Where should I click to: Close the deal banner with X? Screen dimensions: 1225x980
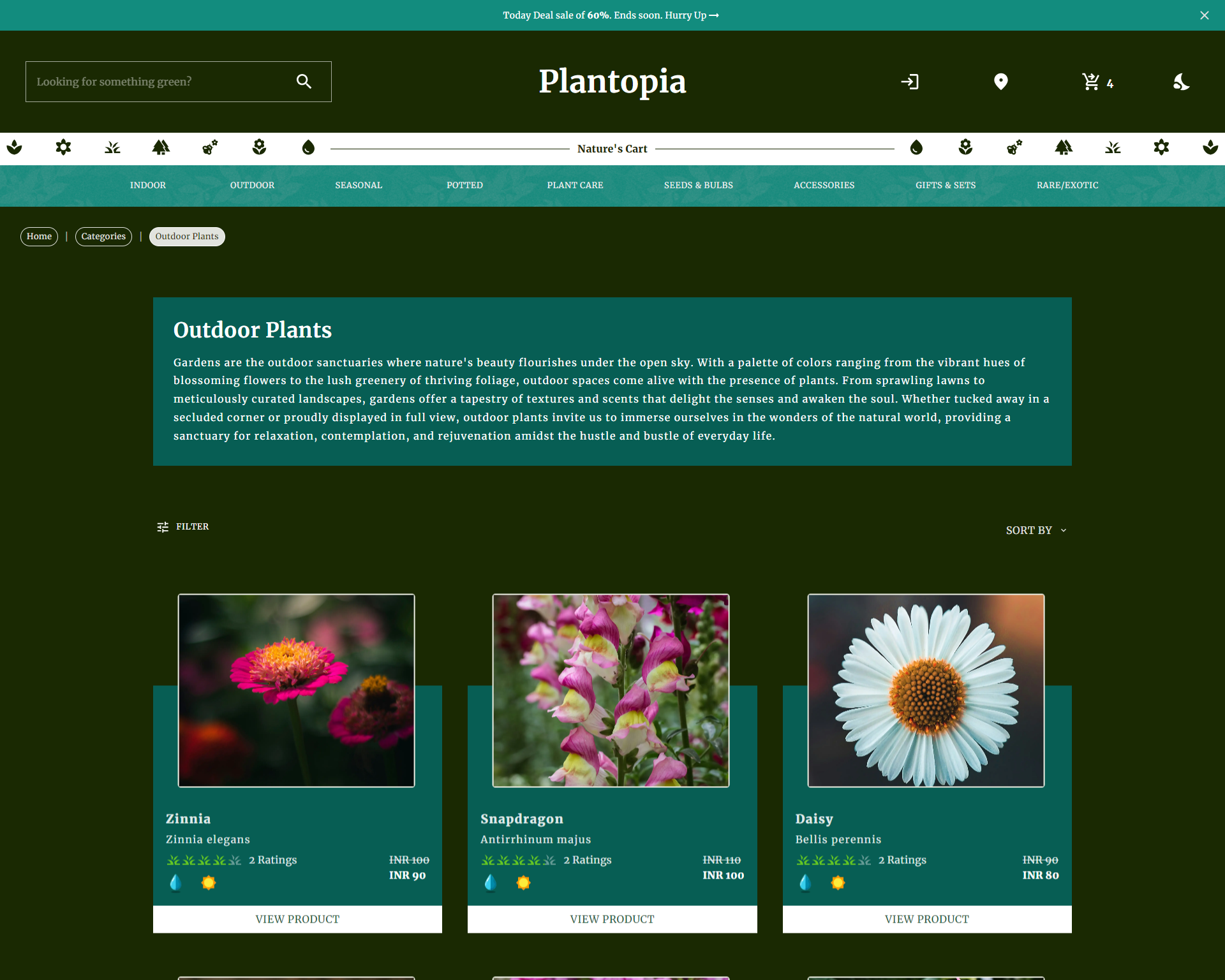1205,15
